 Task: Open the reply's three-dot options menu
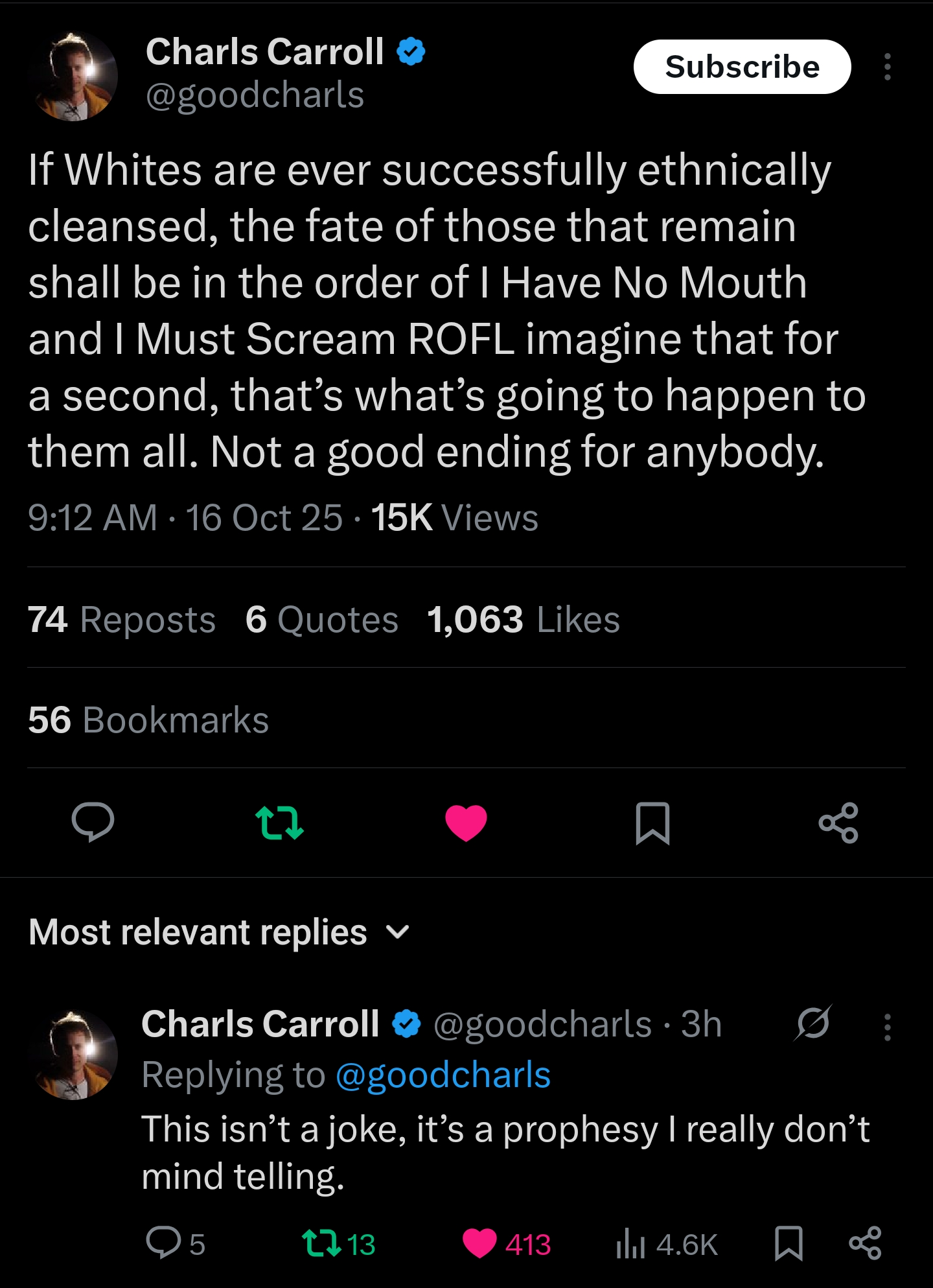click(x=888, y=1027)
